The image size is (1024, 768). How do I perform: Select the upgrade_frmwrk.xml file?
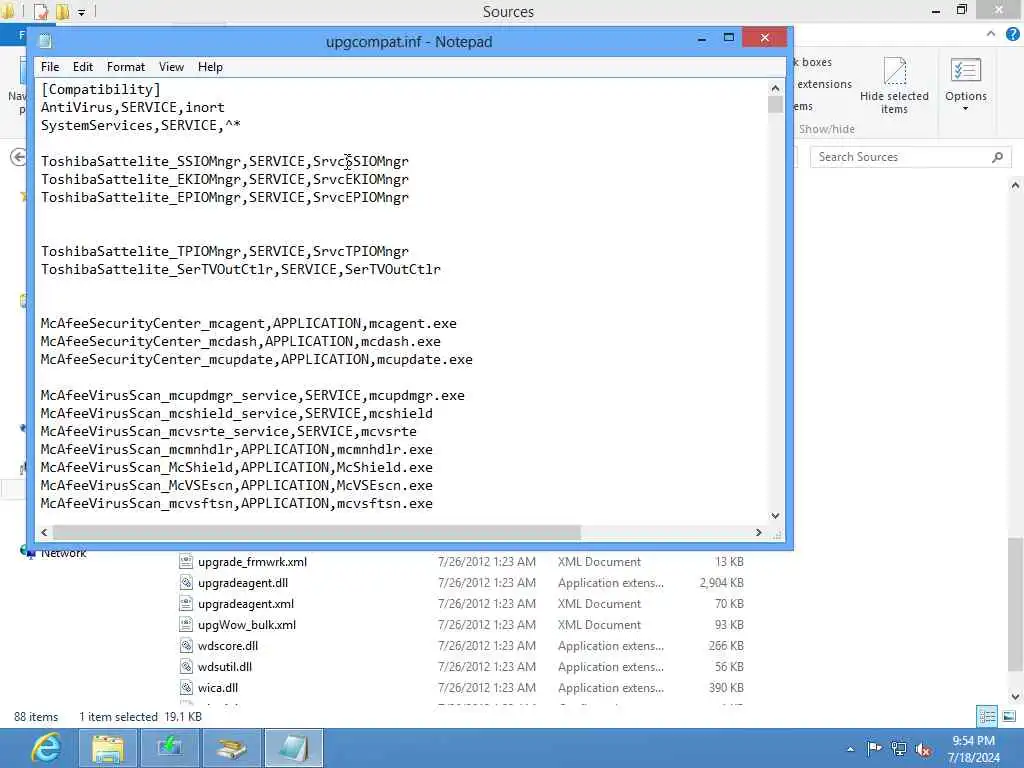[252, 562]
